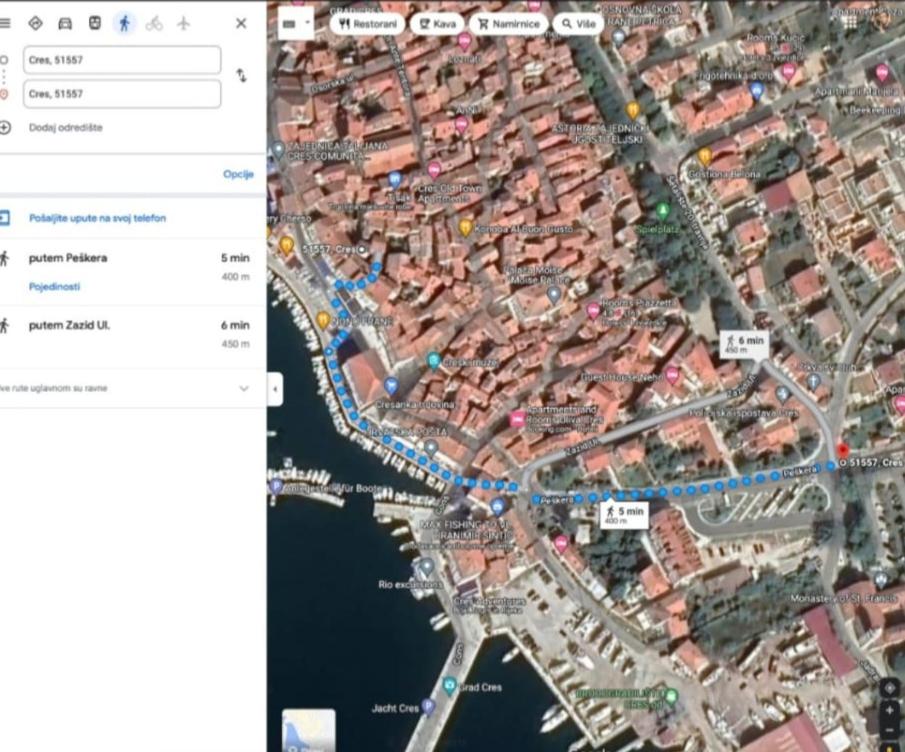905x752 pixels.
Task: Close the directions panel
Action: [x=241, y=23]
